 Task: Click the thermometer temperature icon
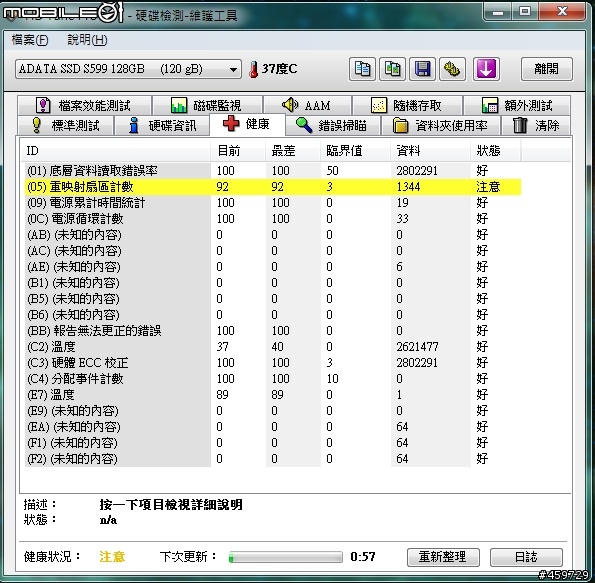(253, 69)
